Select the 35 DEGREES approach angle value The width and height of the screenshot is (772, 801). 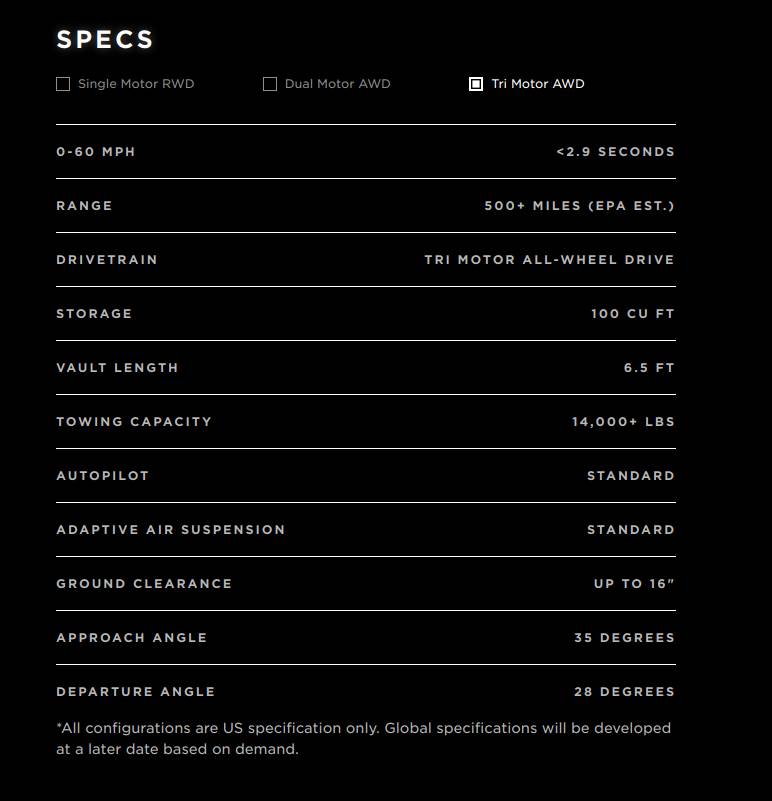pyautogui.click(x=624, y=638)
